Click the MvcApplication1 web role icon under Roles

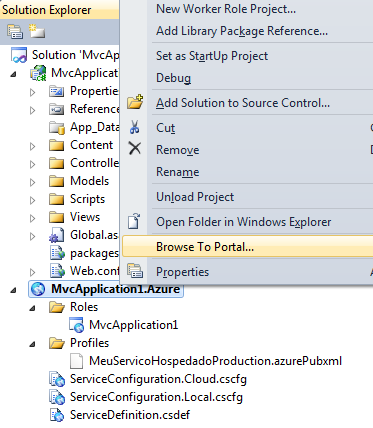76,325
